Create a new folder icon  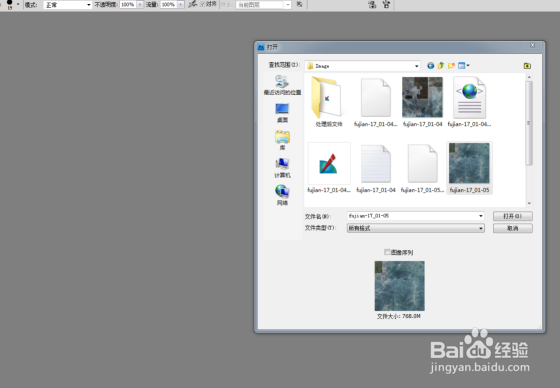coord(451,65)
